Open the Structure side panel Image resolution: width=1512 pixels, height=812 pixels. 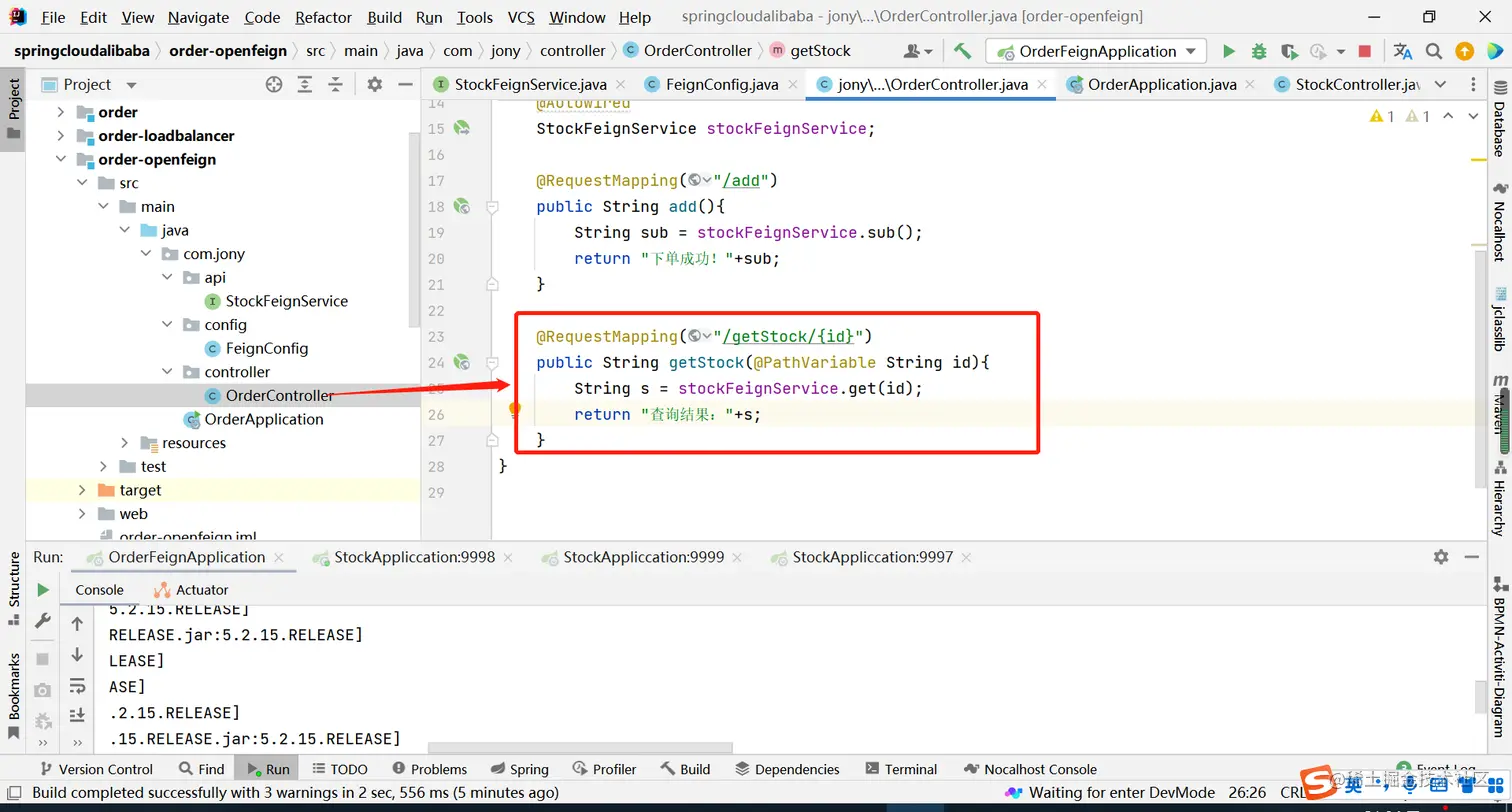pyautogui.click(x=14, y=588)
